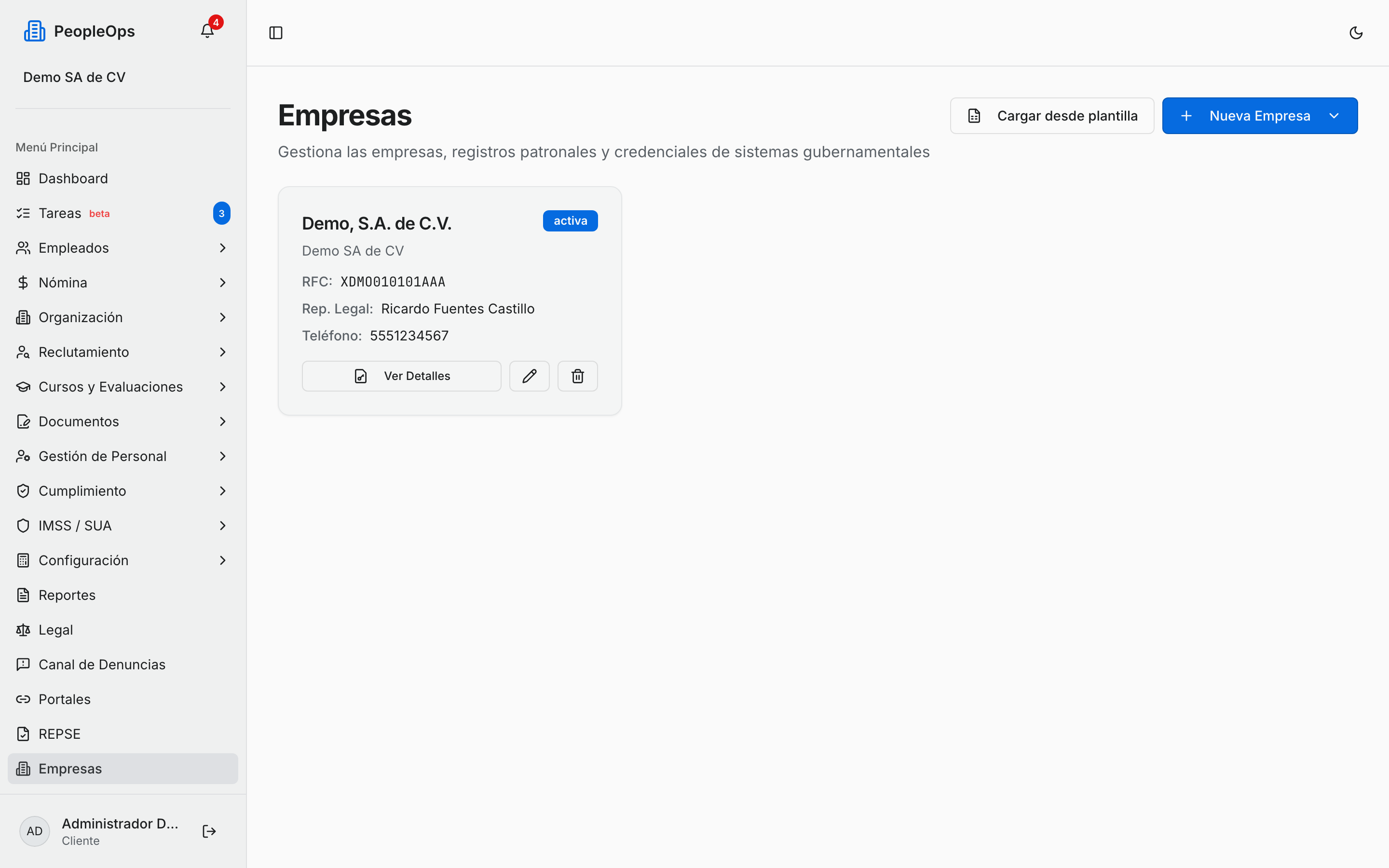Expand the Configuración submenu chevron
Screen dimensions: 1389x868
click(x=223, y=560)
